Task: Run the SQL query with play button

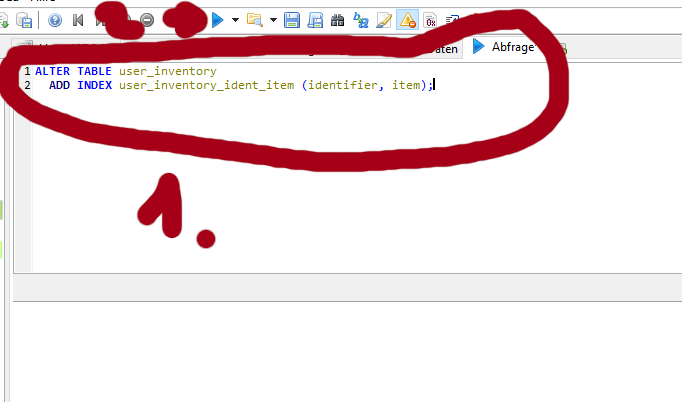Action: coord(217,20)
